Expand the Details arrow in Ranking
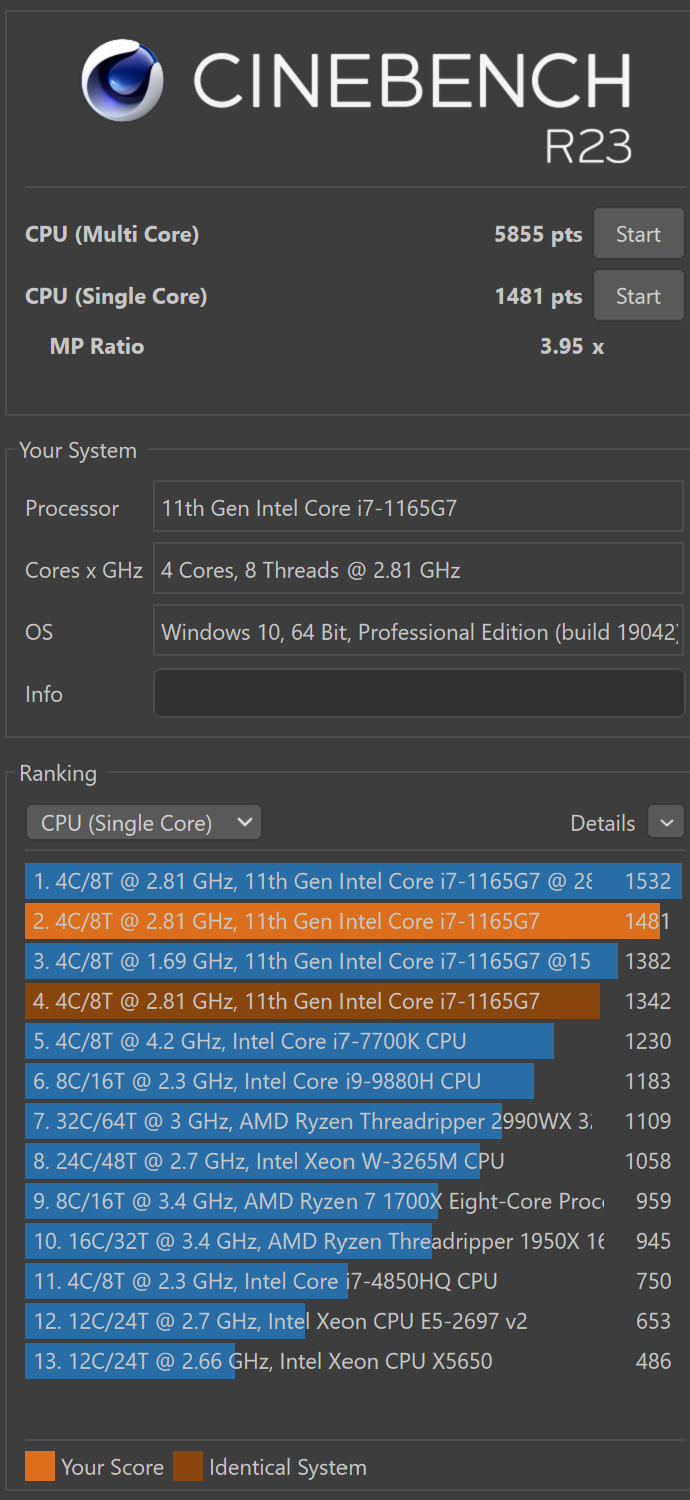The width and height of the screenshot is (690, 1500). coord(666,823)
